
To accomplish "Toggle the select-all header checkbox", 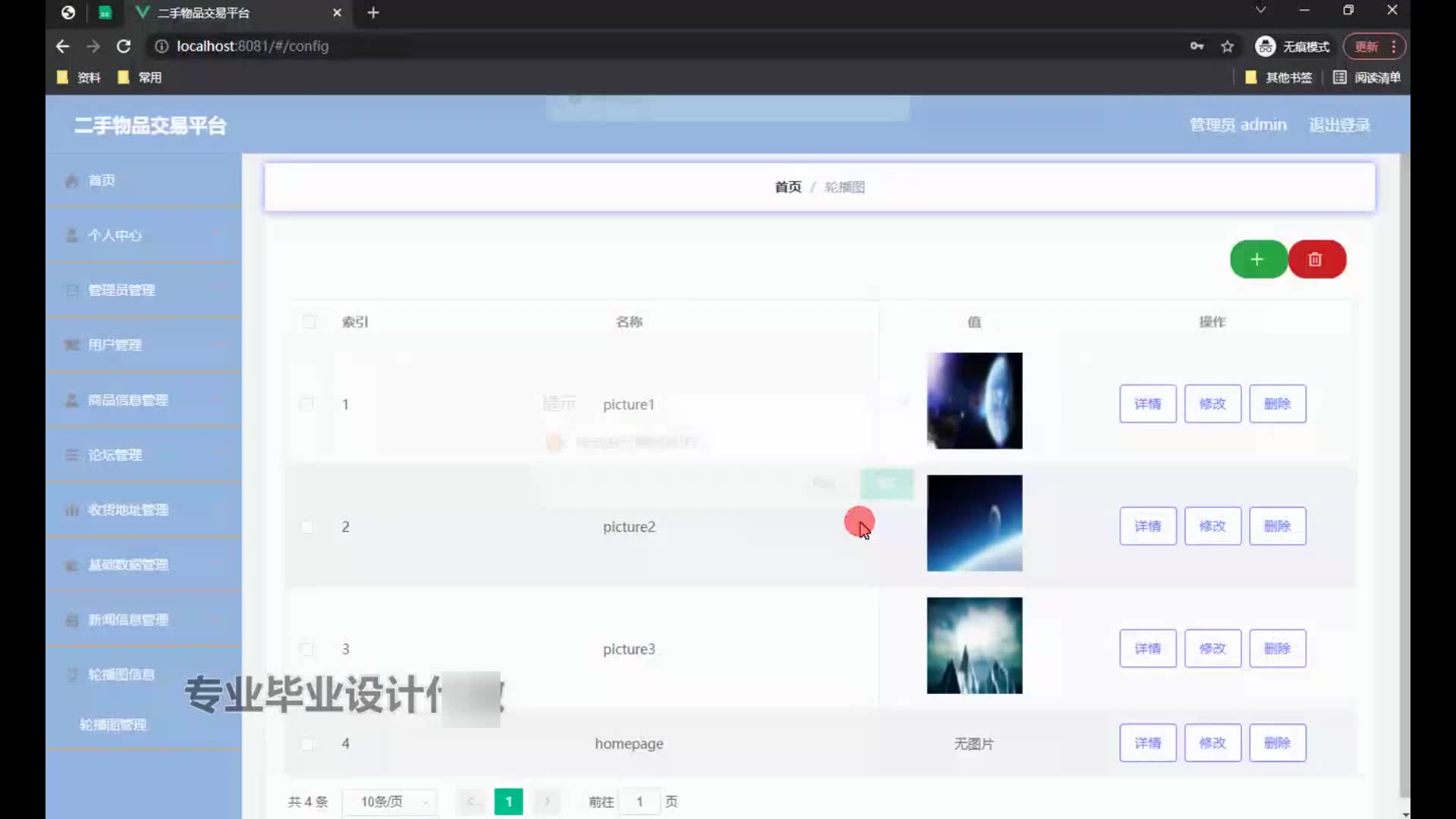I will (309, 322).
